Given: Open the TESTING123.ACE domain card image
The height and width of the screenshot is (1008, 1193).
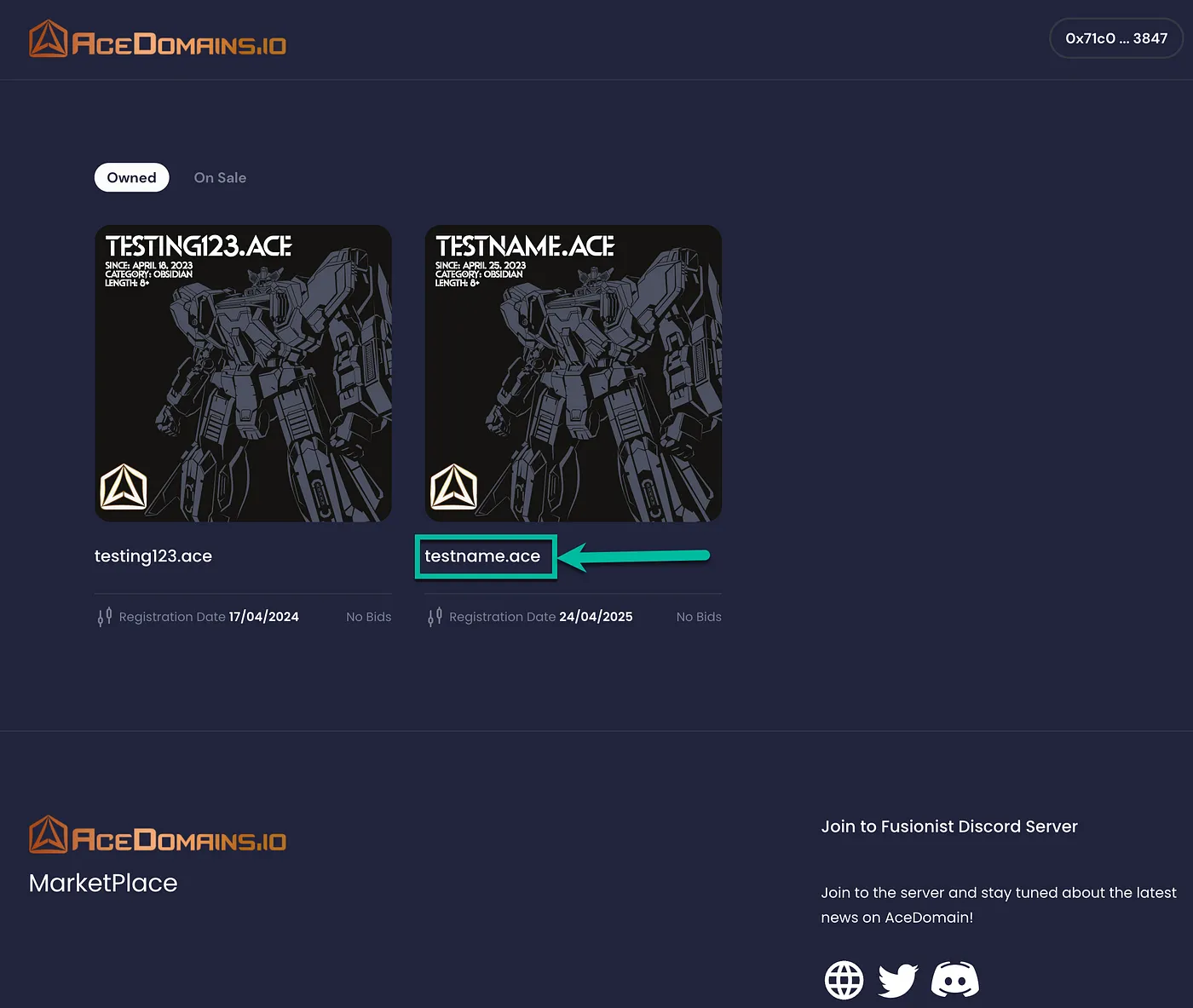Looking at the screenshot, I should pyautogui.click(x=243, y=373).
